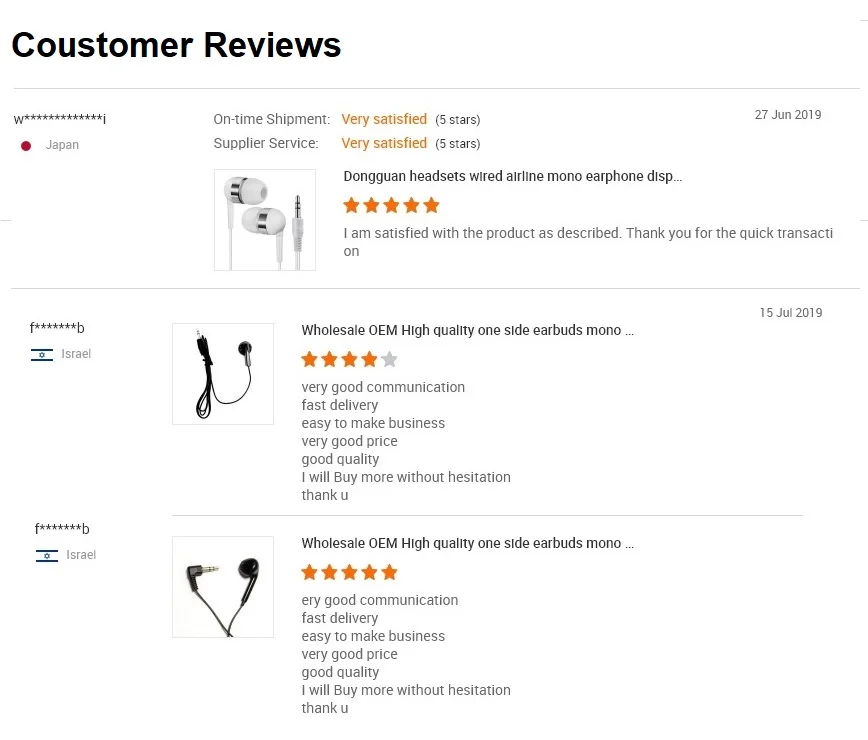Open the bottom black earphone product picture
Screen dimensions: 868x740
coord(222,586)
